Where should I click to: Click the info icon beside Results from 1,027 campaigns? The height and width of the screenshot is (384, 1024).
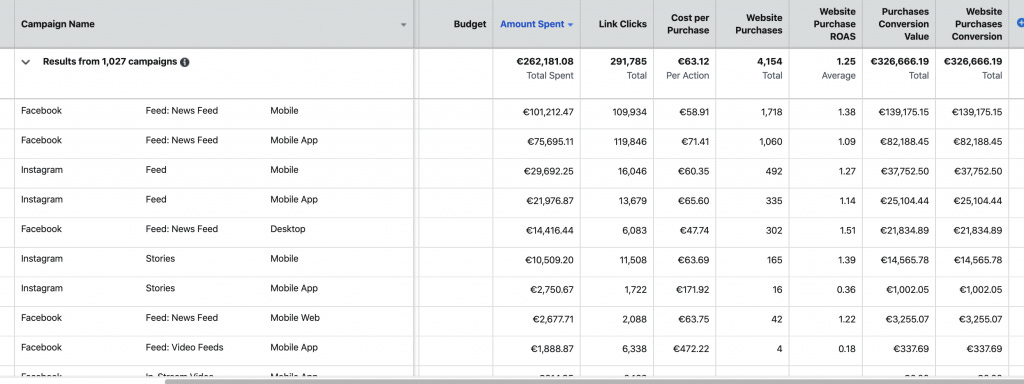click(x=185, y=62)
